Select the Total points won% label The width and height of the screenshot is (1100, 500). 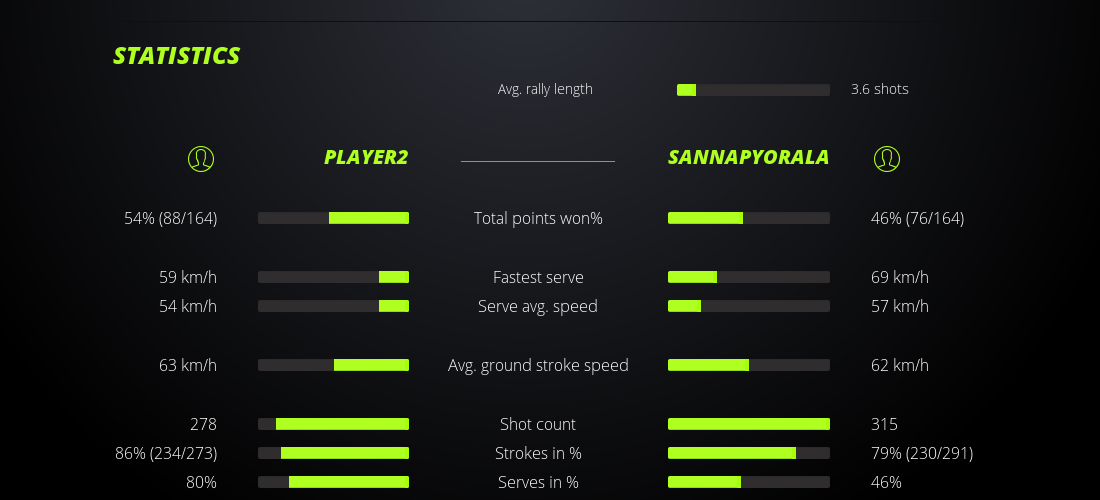pos(538,218)
